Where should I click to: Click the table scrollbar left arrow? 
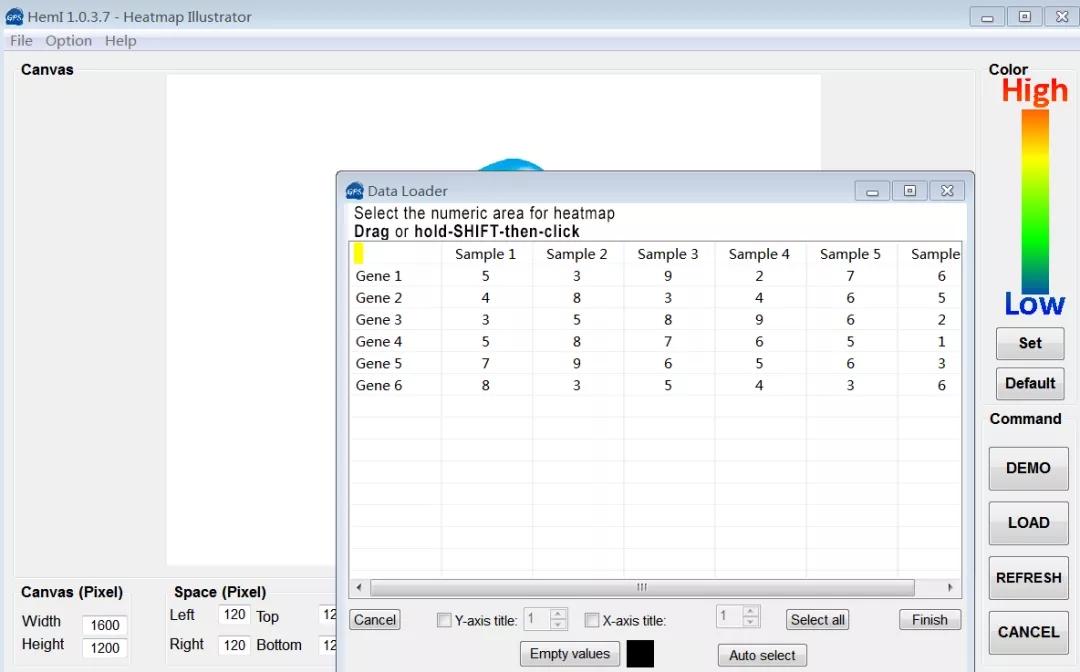(x=359, y=587)
